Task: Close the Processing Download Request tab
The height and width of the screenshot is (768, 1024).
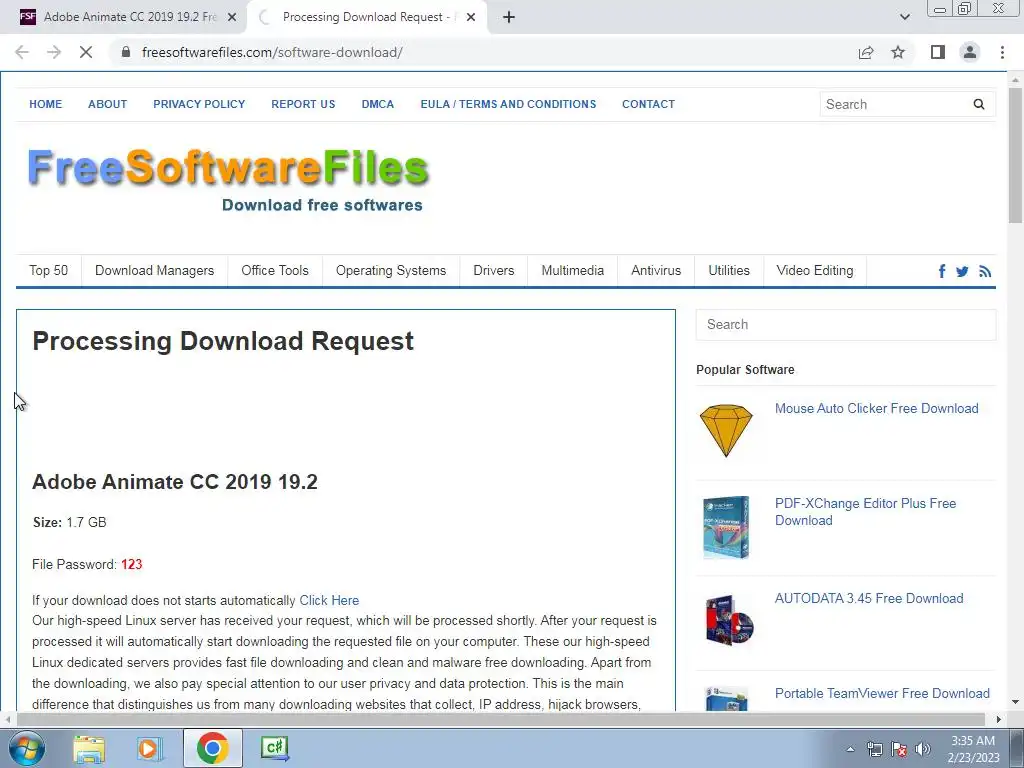Action: (471, 17)
